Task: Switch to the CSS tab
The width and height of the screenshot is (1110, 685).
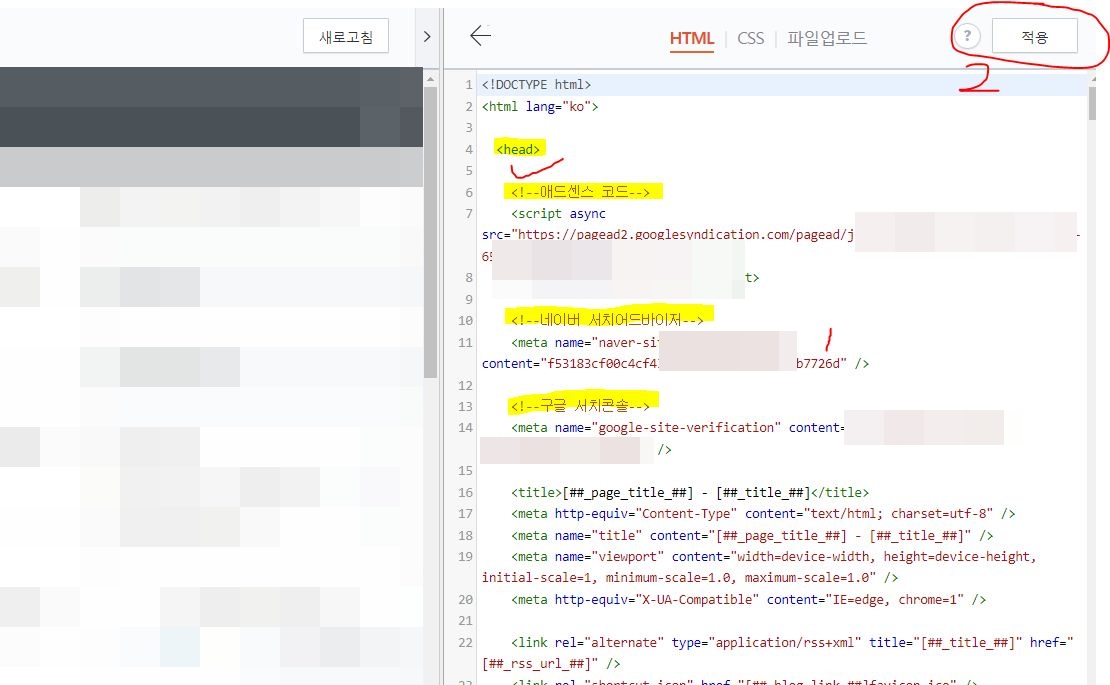Action: point(750,38)
